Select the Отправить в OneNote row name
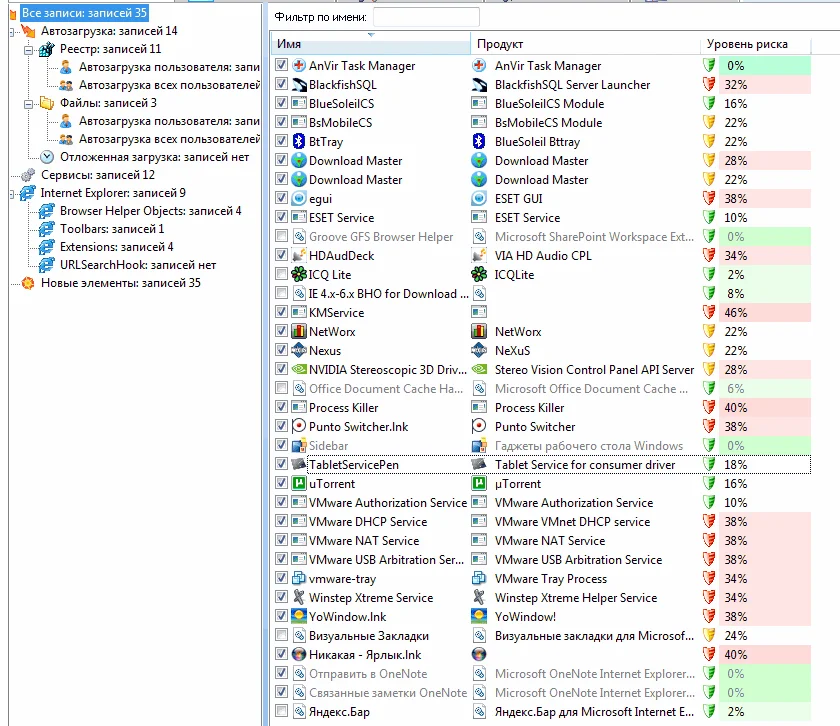This screenshot has width=840, height=726. click(x=368, y=673)
